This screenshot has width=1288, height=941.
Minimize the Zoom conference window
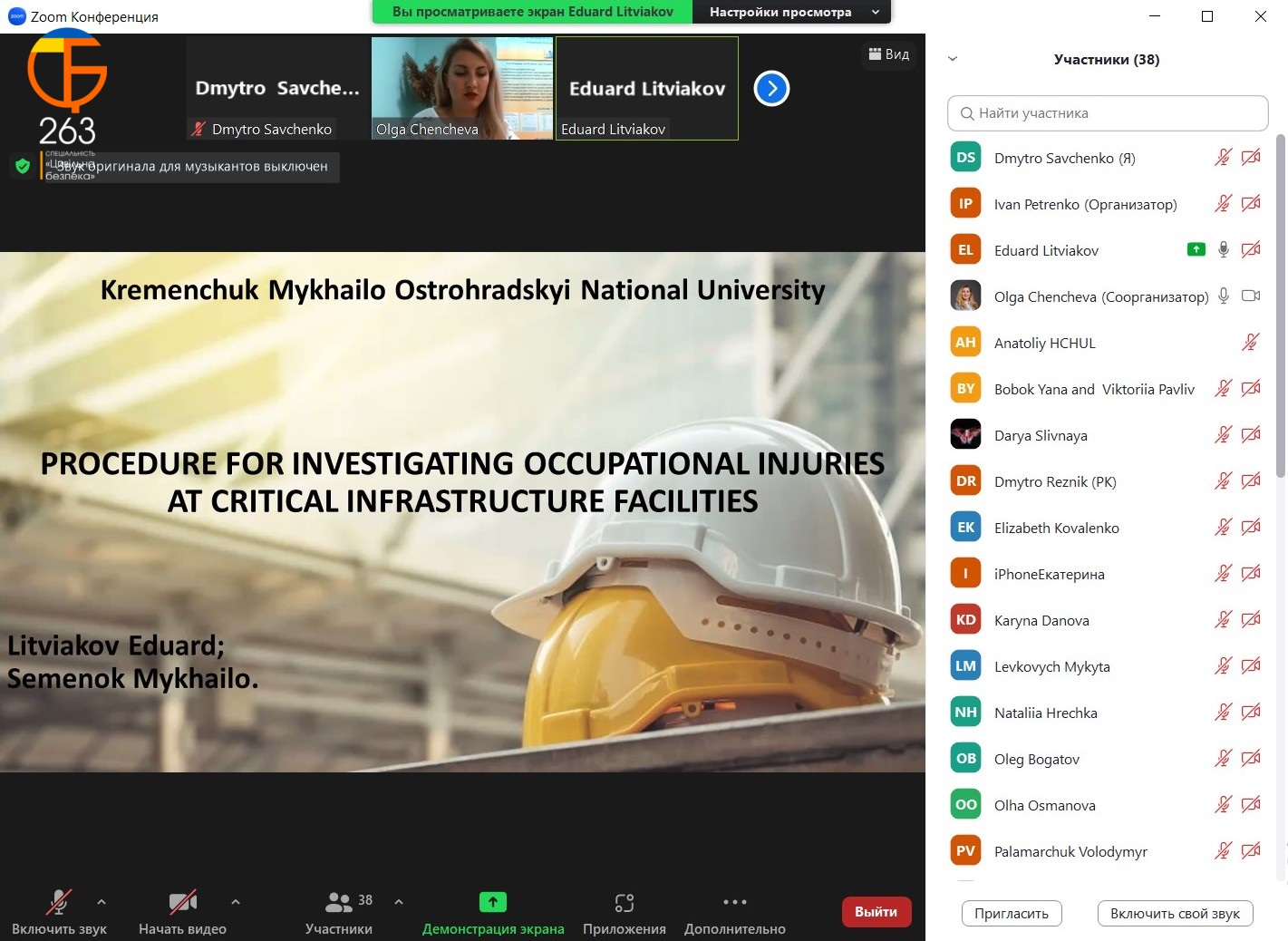pos(1155,15)
